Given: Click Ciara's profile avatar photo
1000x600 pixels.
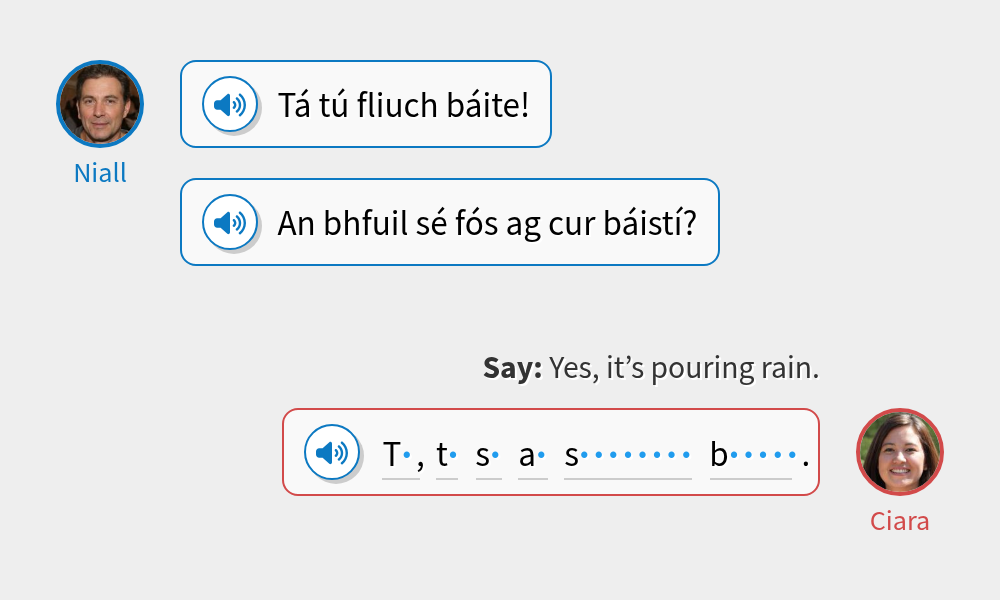Looking at the screenshot, I should point(900,452).
